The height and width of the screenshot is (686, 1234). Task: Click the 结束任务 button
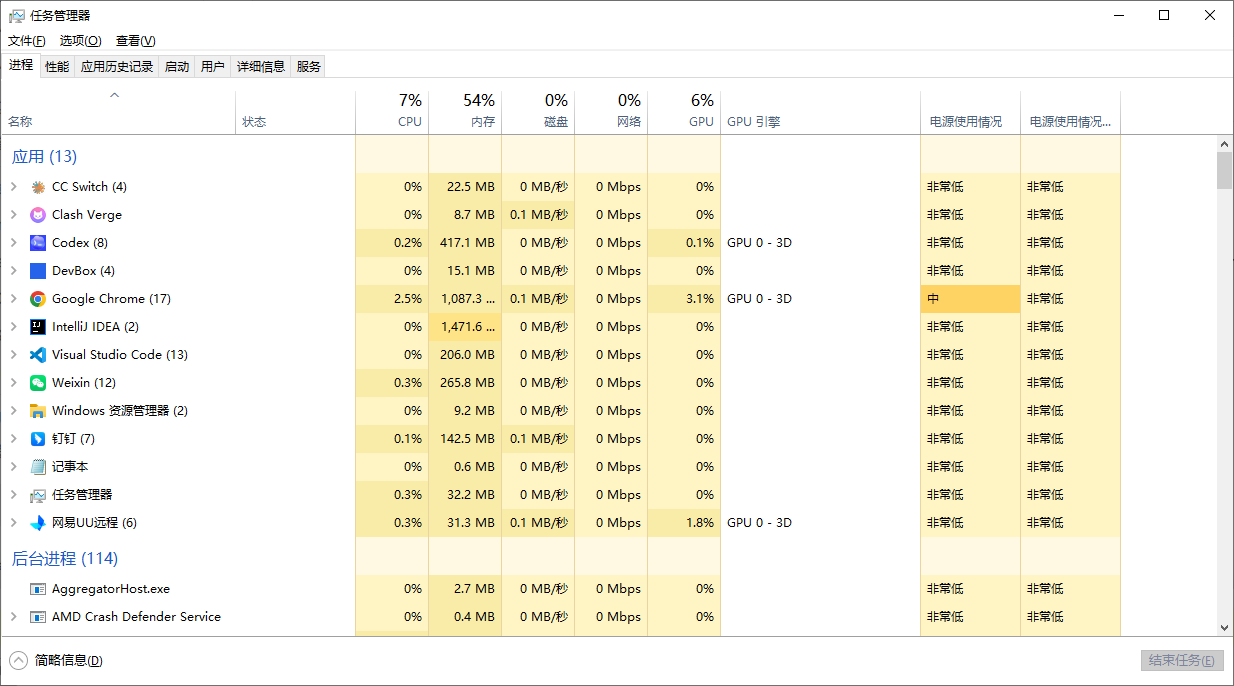[x=1182, y=660]
